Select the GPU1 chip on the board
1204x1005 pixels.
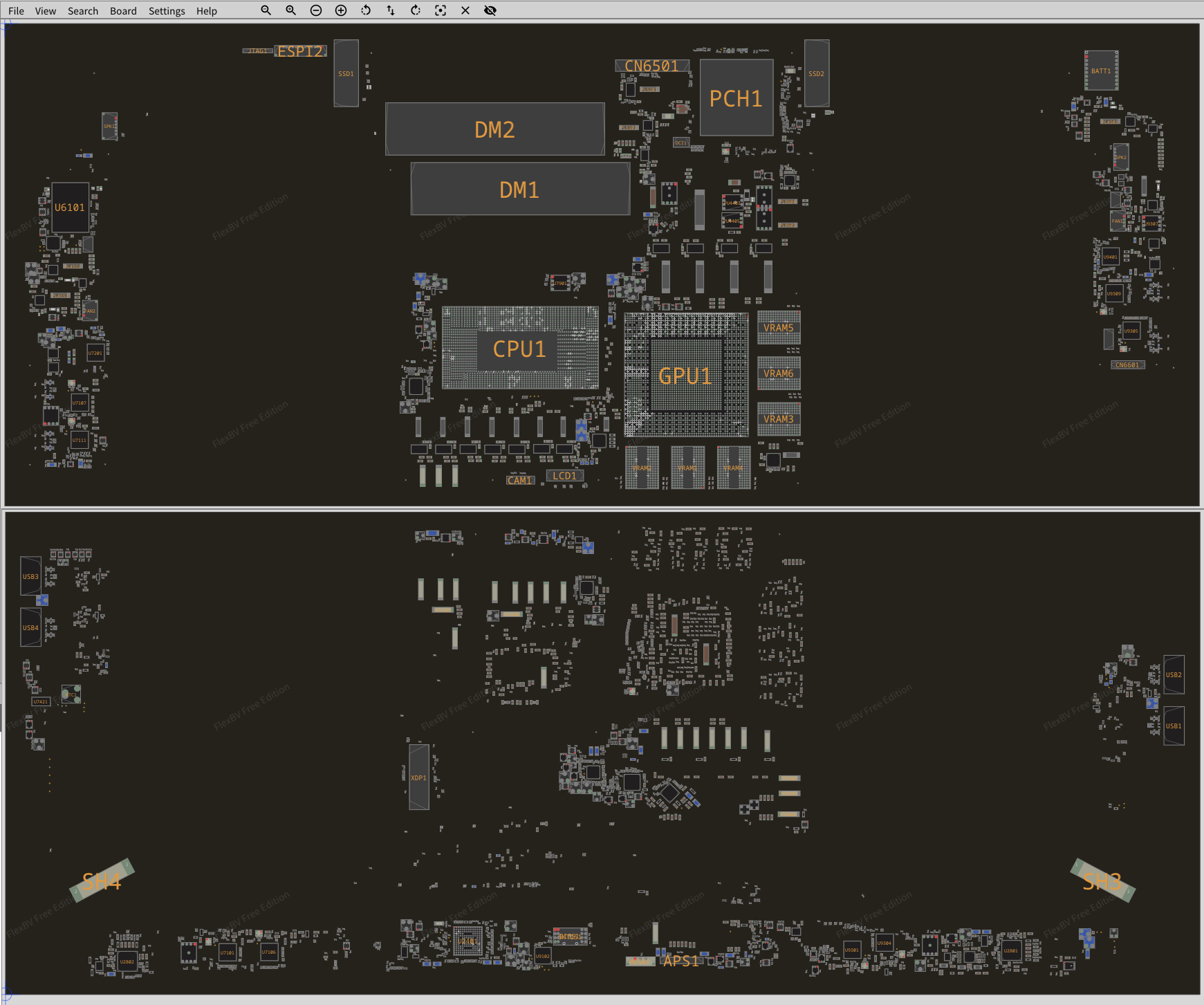(685, 376)
